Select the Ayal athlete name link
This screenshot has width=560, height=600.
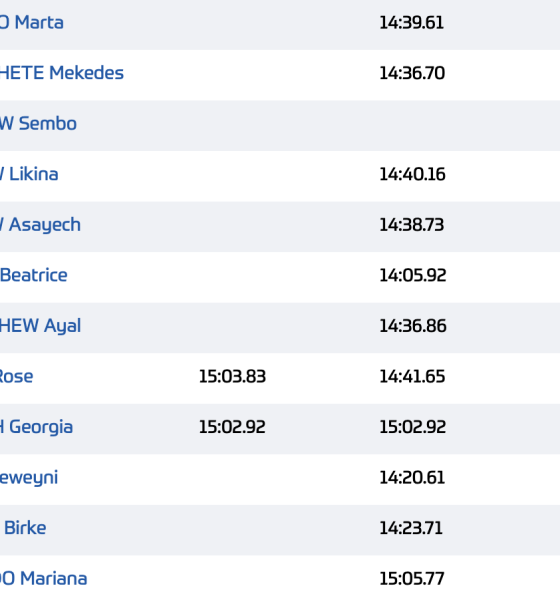(x=40, y=326)
